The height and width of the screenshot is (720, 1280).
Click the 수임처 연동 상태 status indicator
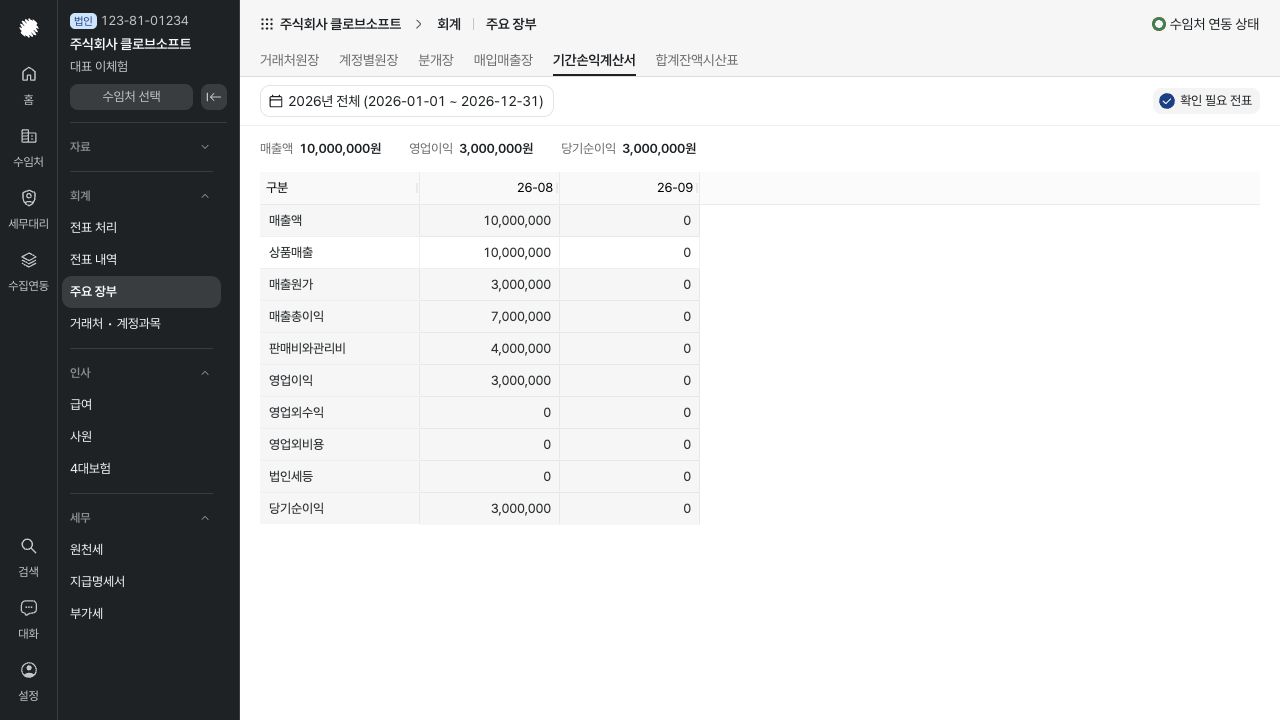(1206, 24)
